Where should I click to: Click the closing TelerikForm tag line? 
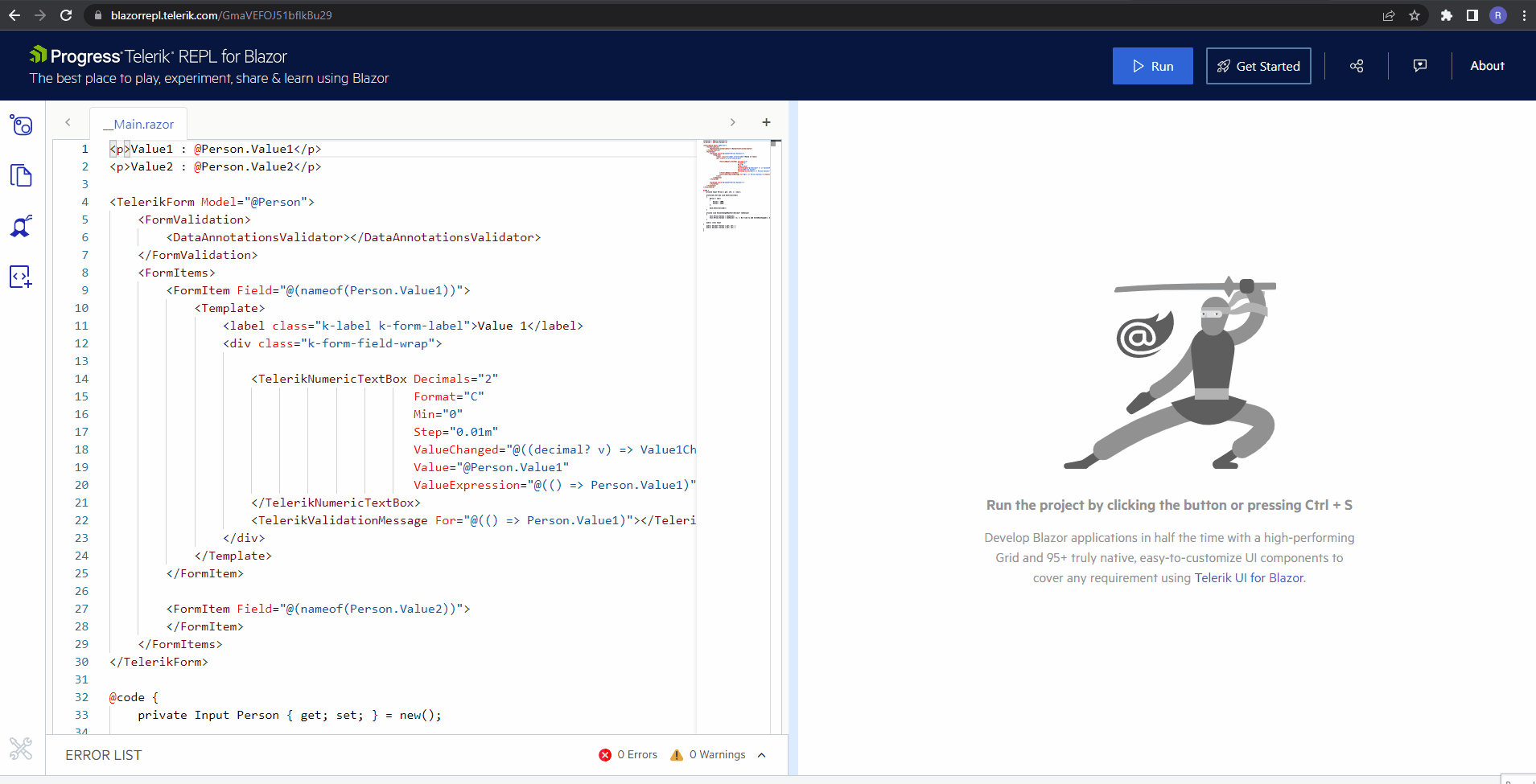(x=159, y=662)
